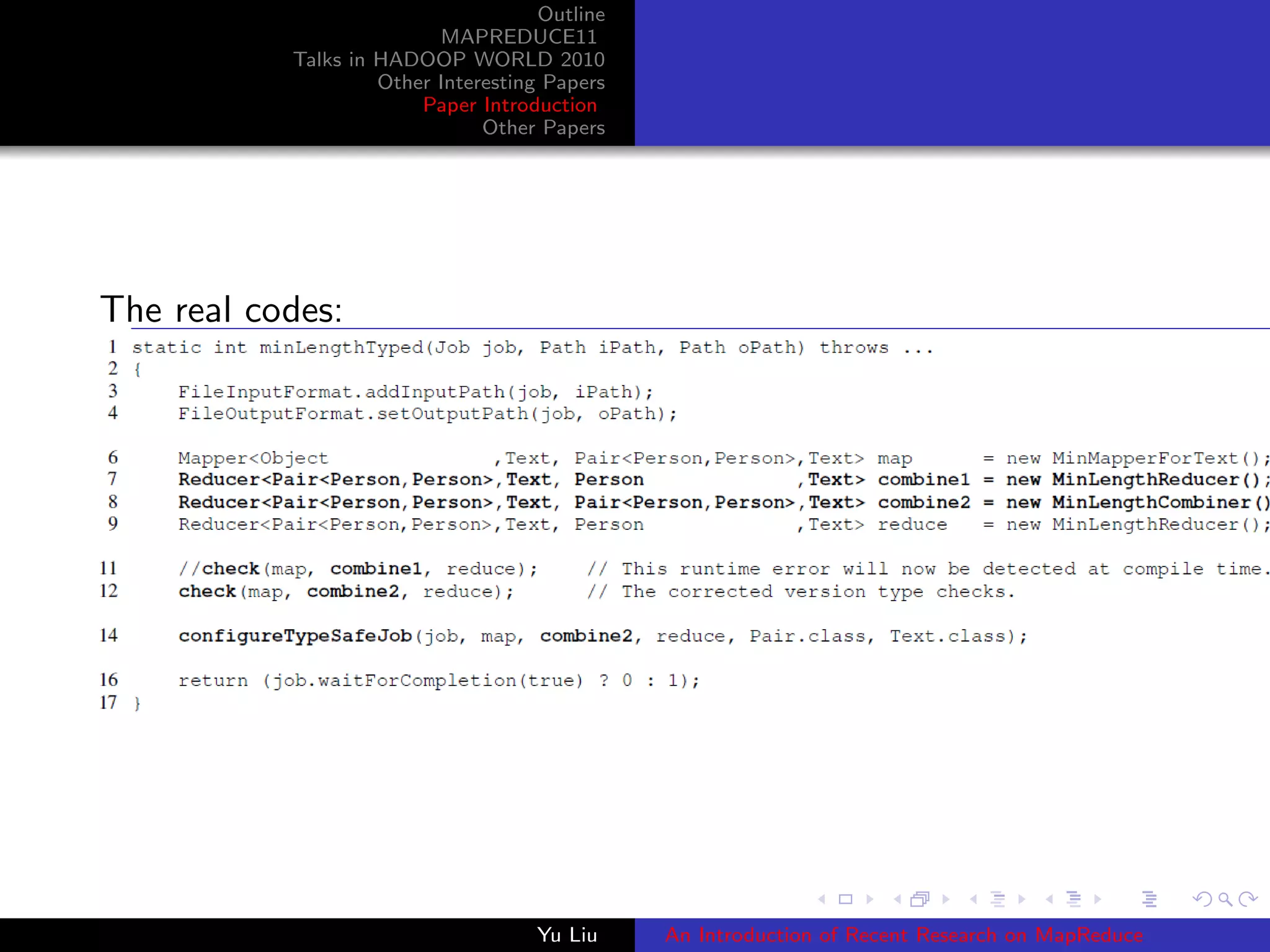Click the previous frame arrow
The width and height of the screenshot is (1270, 952).
897,899
